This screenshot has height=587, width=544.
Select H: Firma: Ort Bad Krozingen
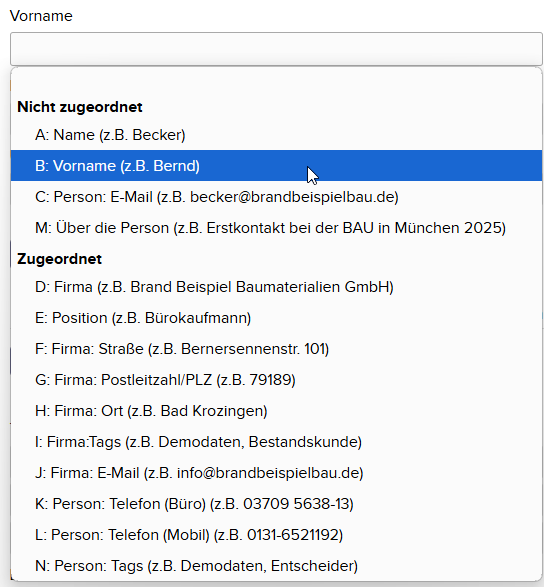pos(276,411)
